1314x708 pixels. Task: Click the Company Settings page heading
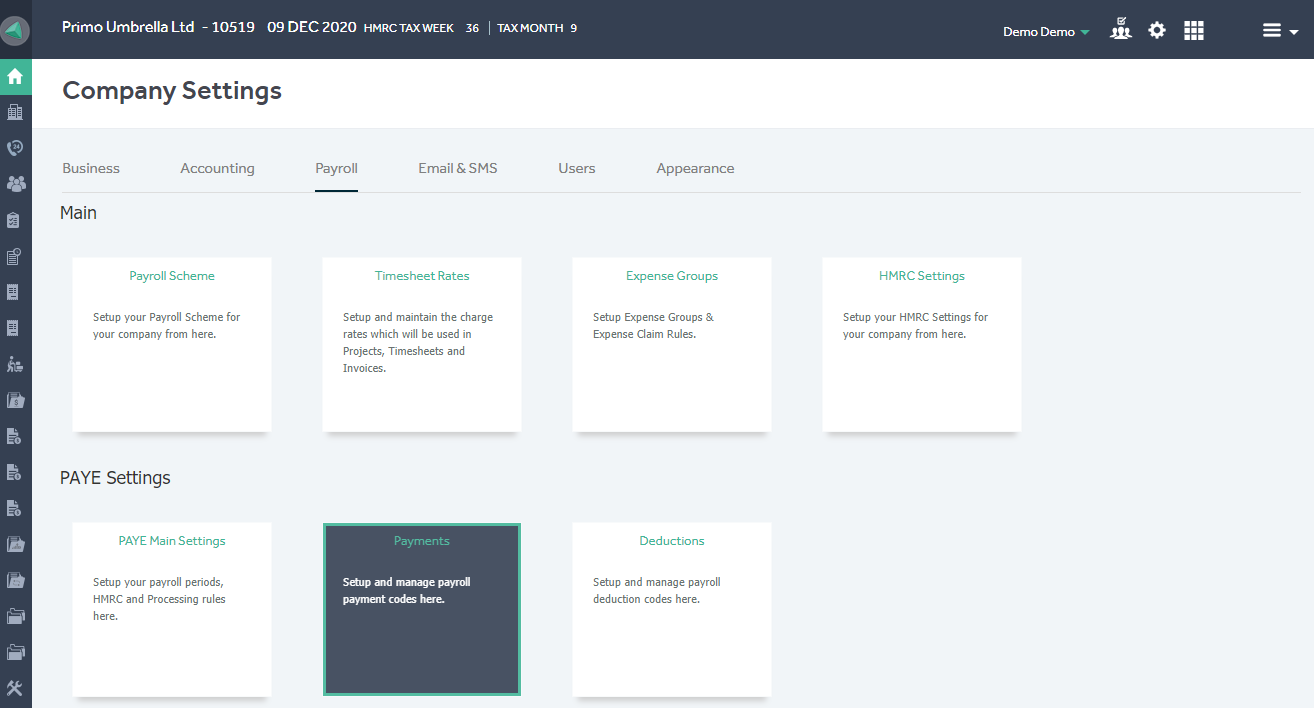coord(172,91)
